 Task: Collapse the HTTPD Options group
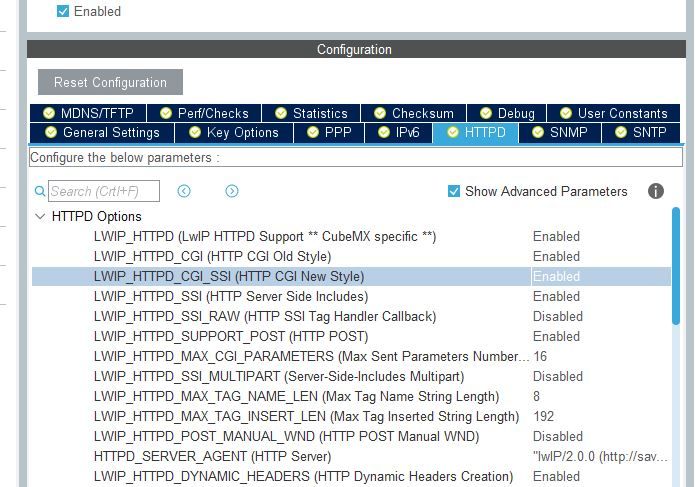[40, 217]
